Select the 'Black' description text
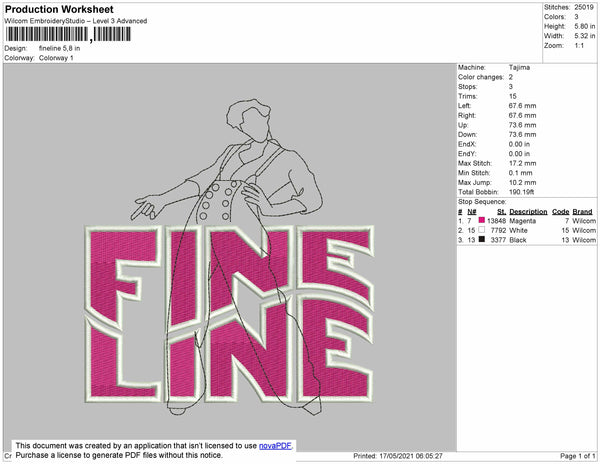Screen dimensions: 600x464 click(x=518, y=240)
